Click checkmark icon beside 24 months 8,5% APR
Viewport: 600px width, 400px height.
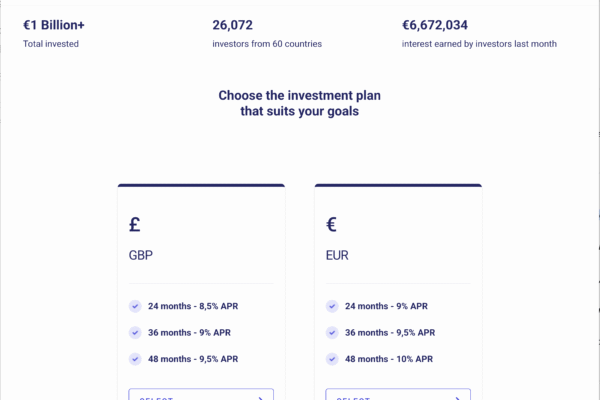[135, 306]
